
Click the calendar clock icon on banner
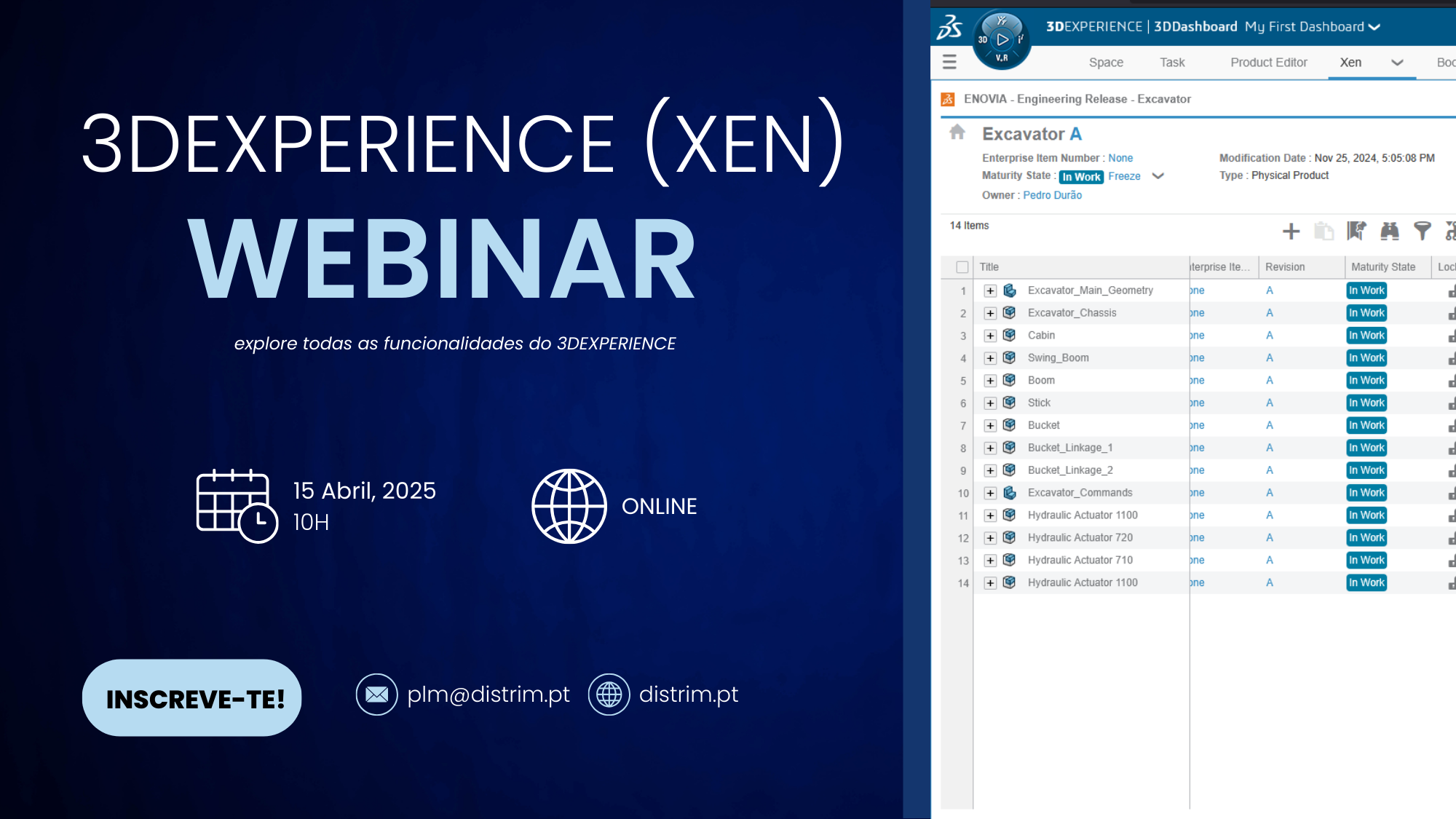(237, 506)
